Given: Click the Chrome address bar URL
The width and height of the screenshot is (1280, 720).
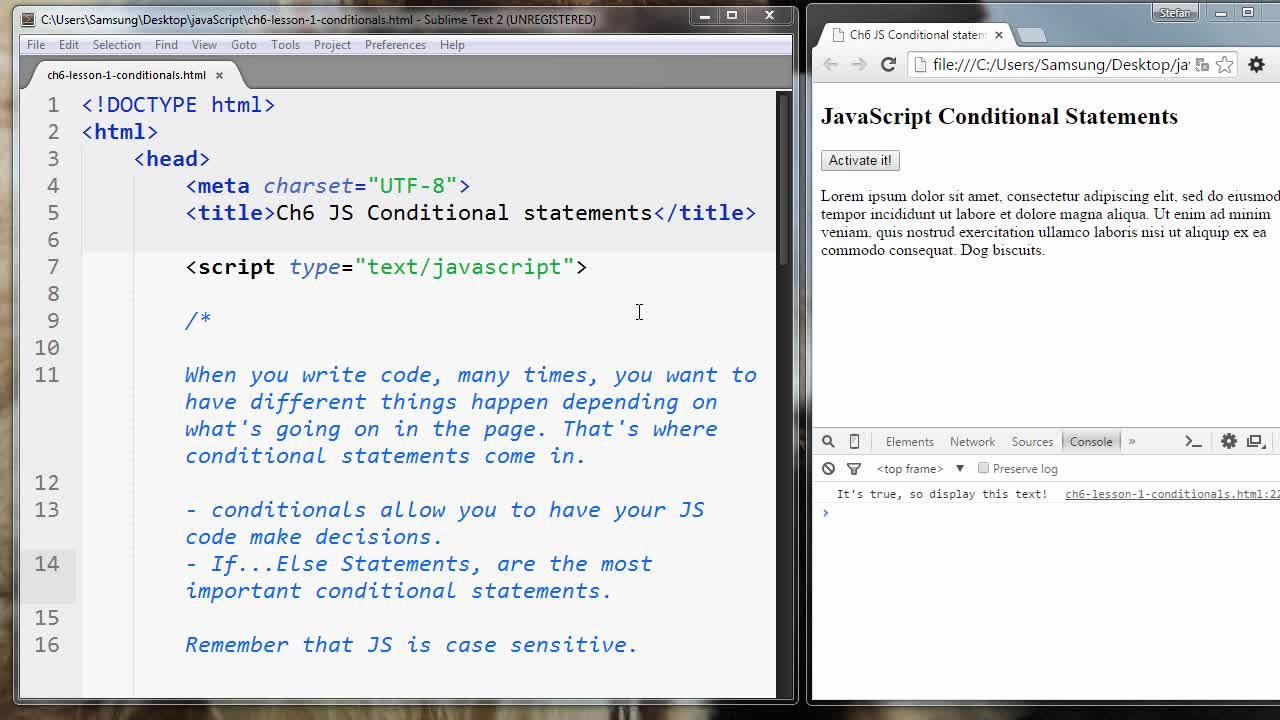Looking at the screenshot, I should tap(1060, 64).
